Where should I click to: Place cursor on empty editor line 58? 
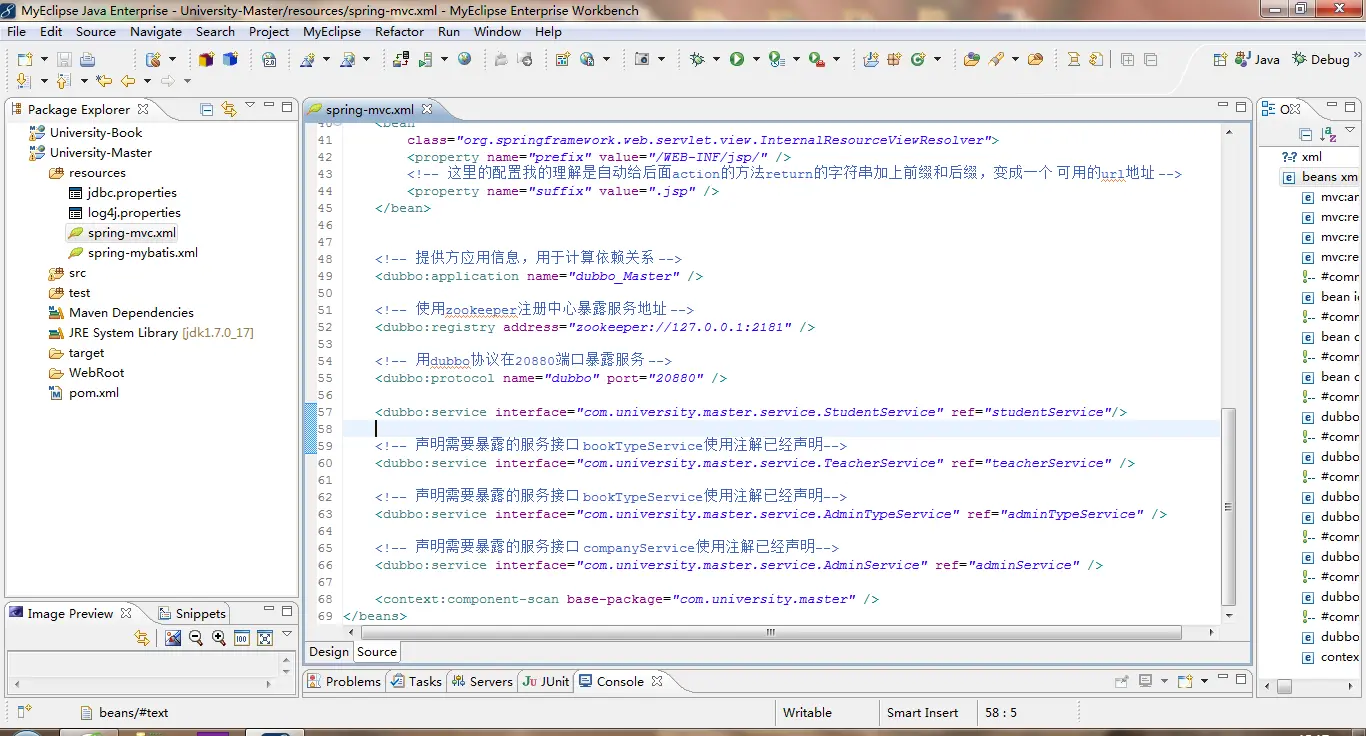[x=780, y=429]
